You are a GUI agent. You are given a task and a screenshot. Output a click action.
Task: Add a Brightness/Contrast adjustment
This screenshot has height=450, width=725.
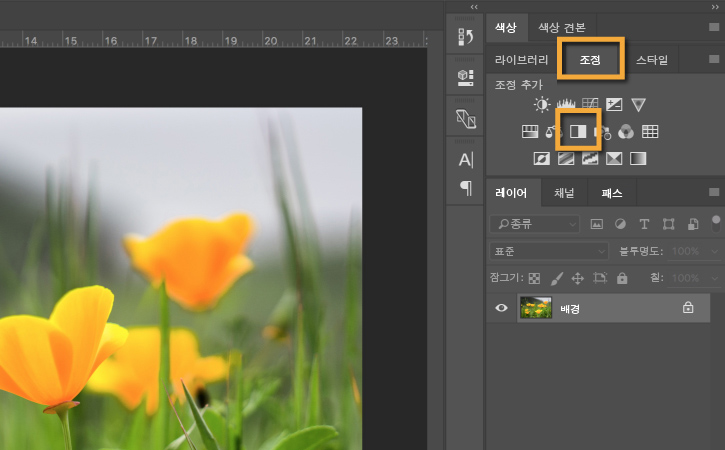(542, 105)
